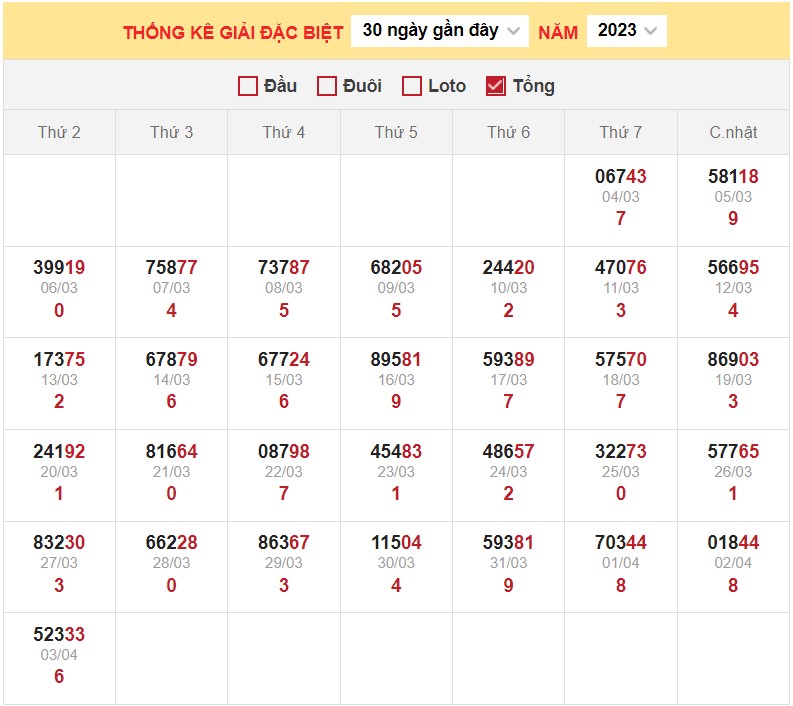
Task: Check the Loto option box
Action: coord(411,86)
